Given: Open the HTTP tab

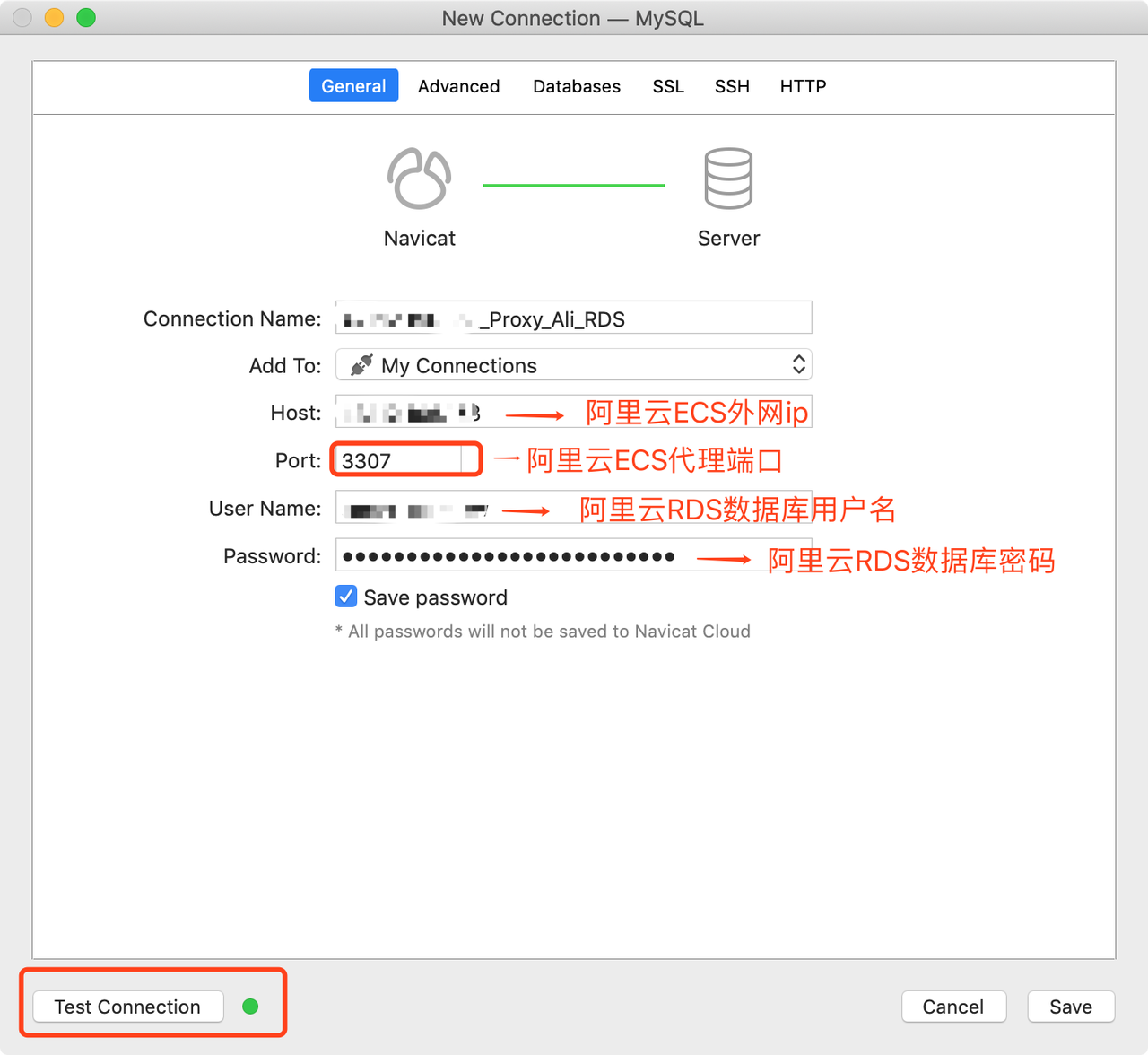Looking at the screenshot, I should tap(802, 86).
